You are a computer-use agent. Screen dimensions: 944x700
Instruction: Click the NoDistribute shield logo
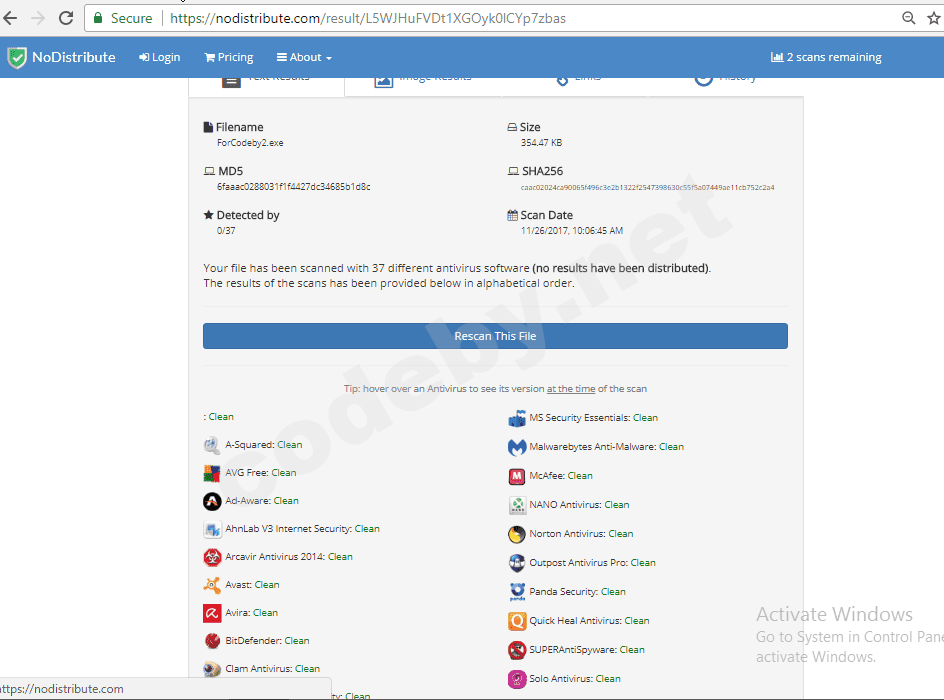[x=17, y=58]
